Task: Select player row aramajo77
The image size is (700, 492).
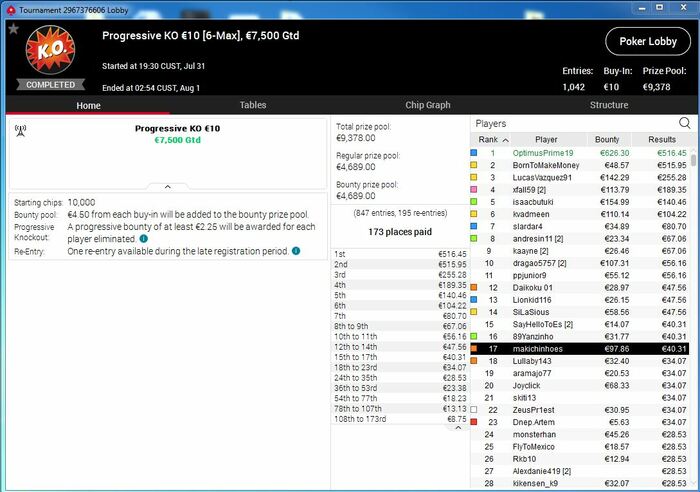Action: tap(579, 373)
